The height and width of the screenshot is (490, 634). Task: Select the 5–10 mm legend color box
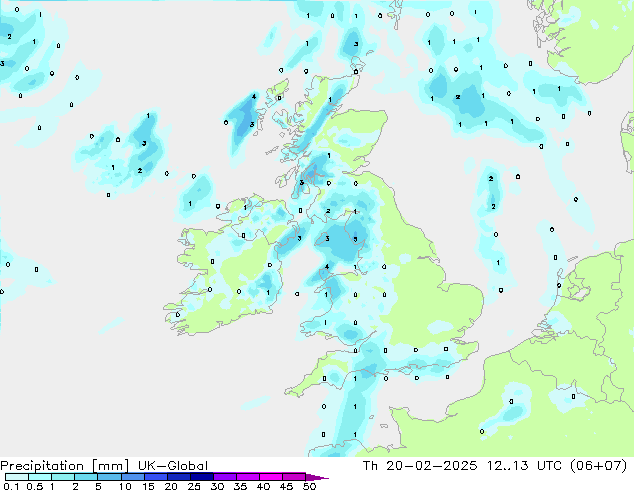(109, 477)
